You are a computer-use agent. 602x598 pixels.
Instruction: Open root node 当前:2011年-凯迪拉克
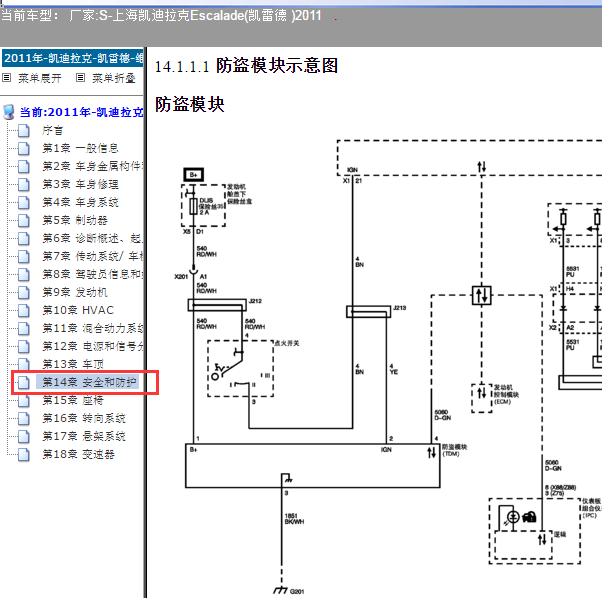pos(81,112)
